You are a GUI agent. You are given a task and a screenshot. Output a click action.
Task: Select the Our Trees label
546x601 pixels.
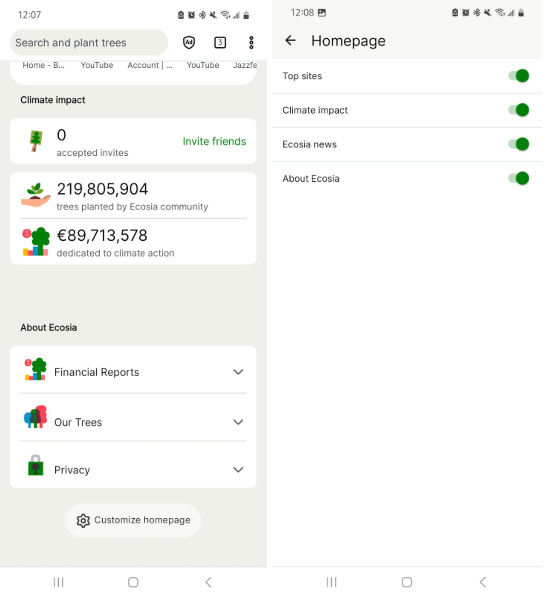click(x=78, y=422)
